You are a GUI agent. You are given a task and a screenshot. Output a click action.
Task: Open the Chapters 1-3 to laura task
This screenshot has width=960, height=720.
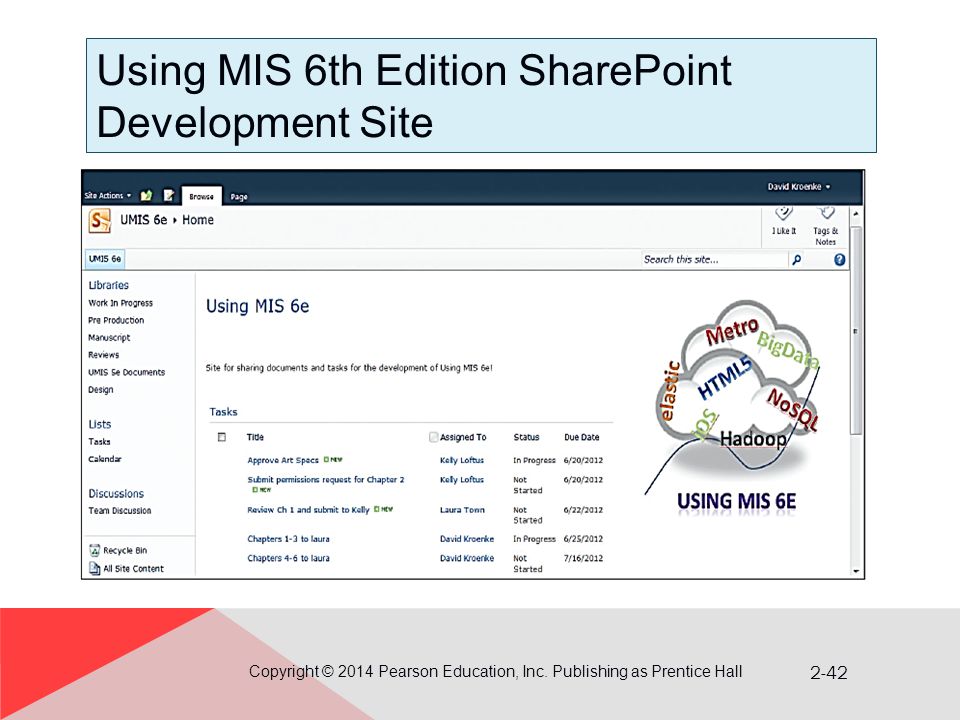(288, 539)
